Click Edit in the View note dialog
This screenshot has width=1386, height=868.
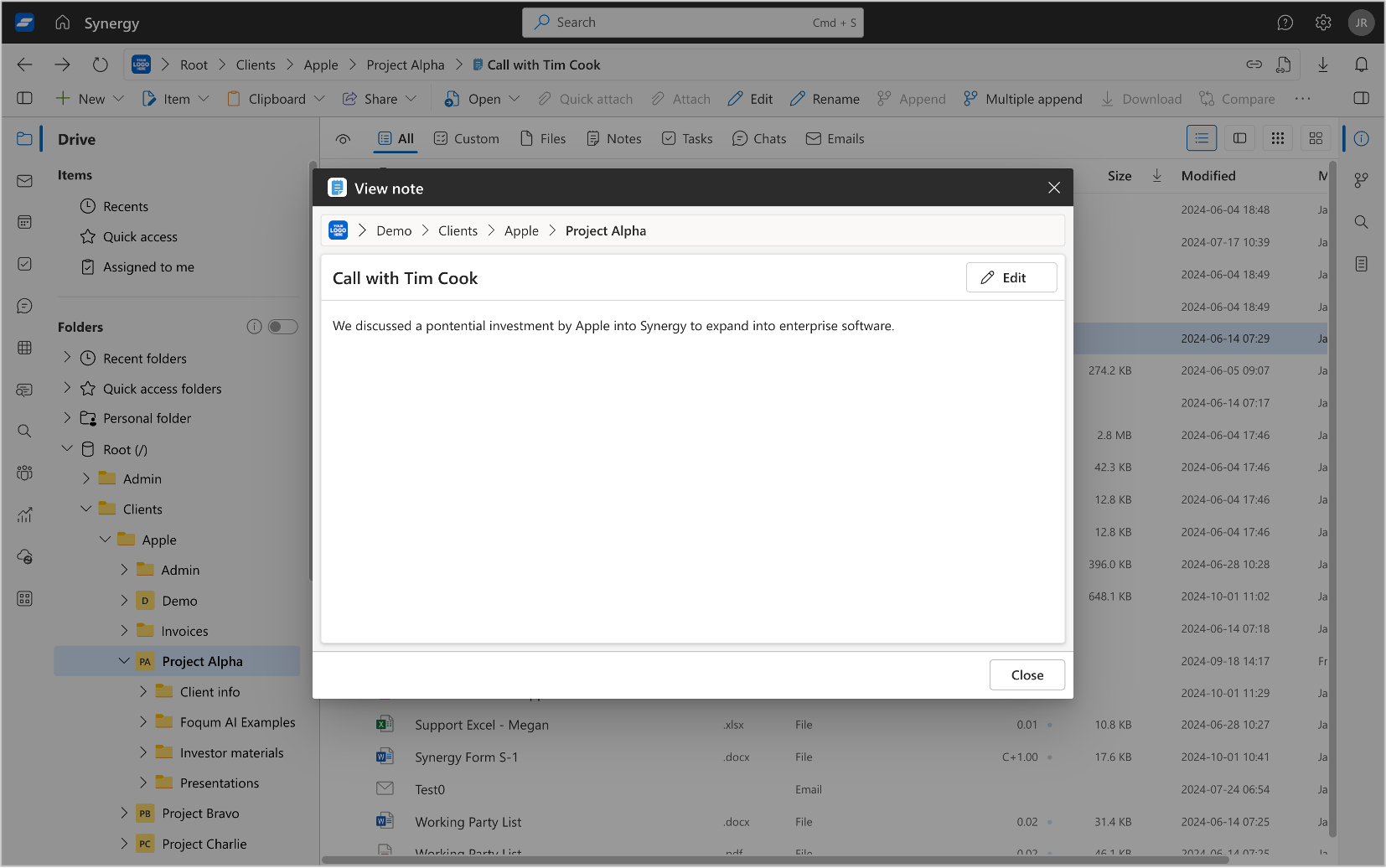pos(1011,277)
